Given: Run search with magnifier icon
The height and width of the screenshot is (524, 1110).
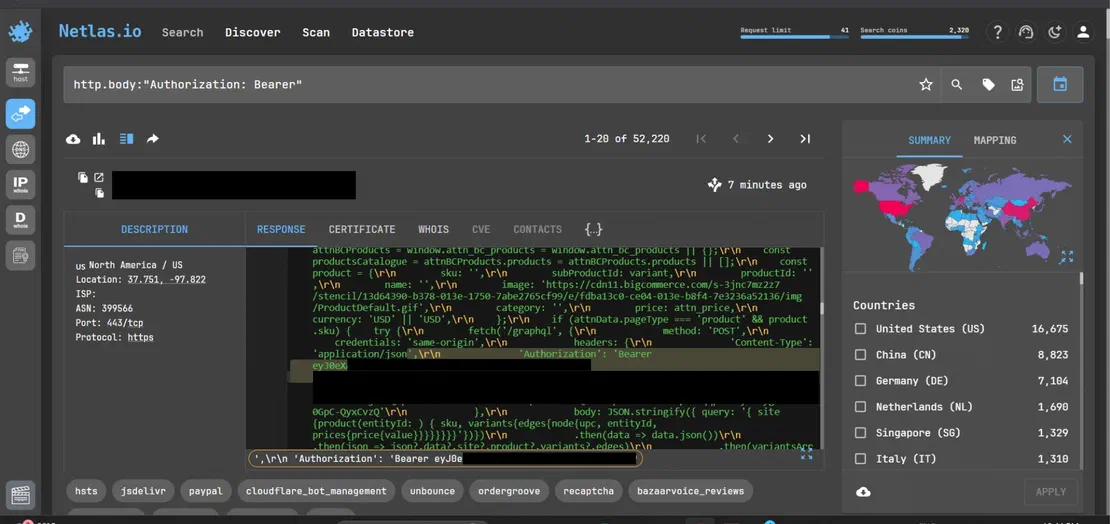Looking at the screenshot, I should click(x=956, y=85).
